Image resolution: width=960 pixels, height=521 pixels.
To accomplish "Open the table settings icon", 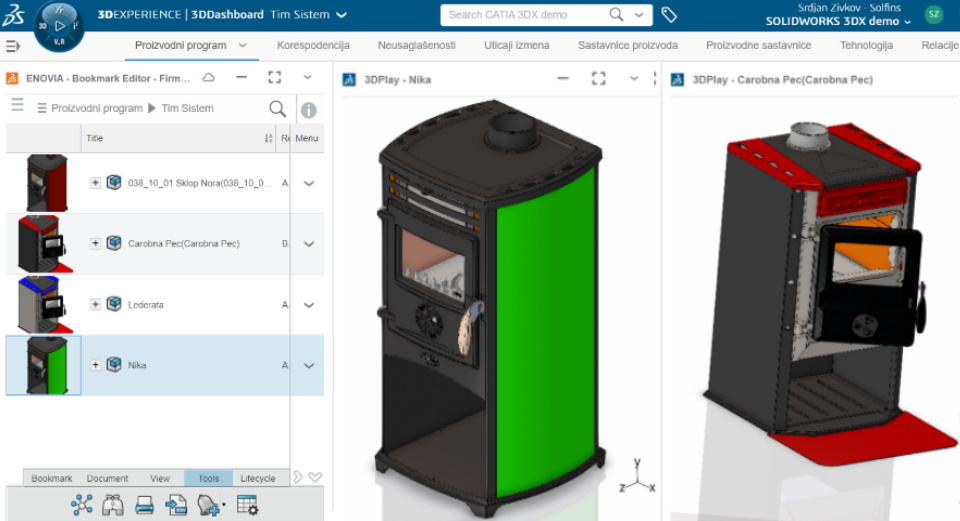I will pos(247,505).
